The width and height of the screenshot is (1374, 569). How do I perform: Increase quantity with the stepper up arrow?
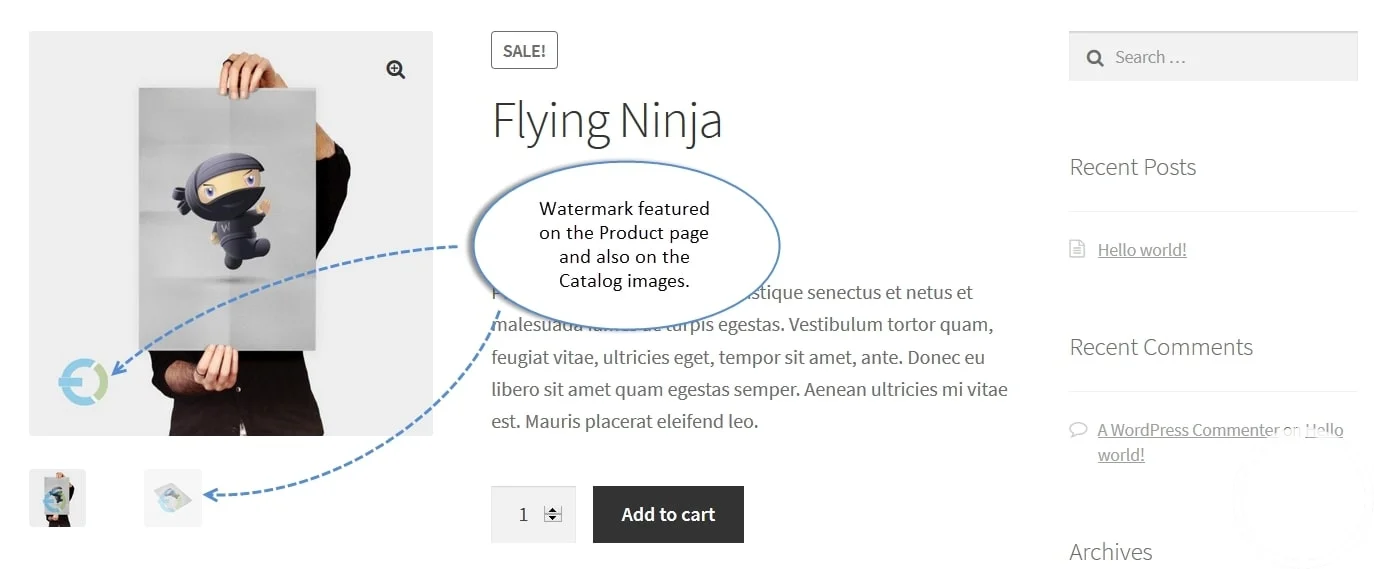pyautogui.click(x=553, y=509)
